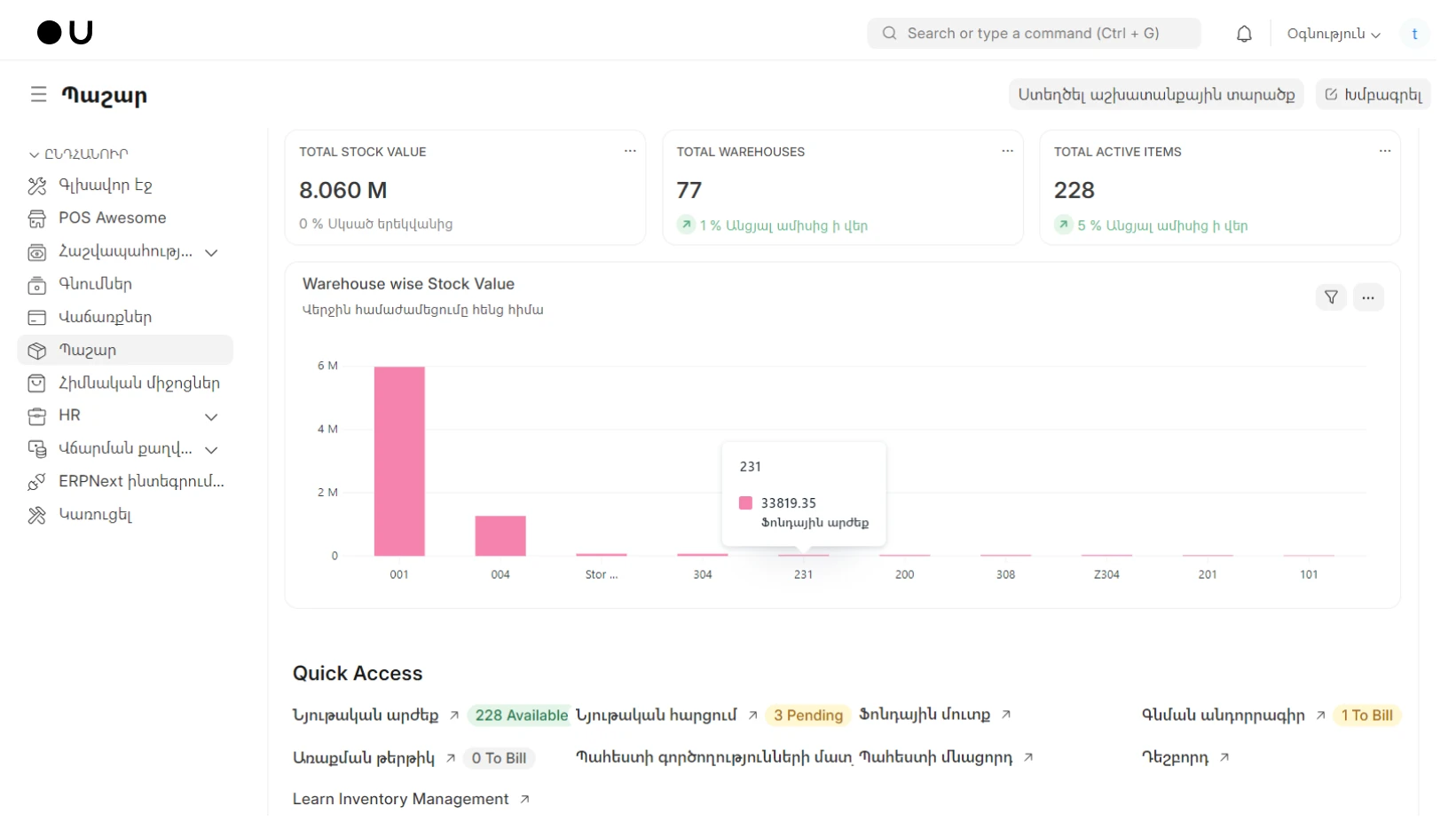Expand the Հաշվապահություն sidebar section
Screen dimensions: 1456x830
[211, 252]
